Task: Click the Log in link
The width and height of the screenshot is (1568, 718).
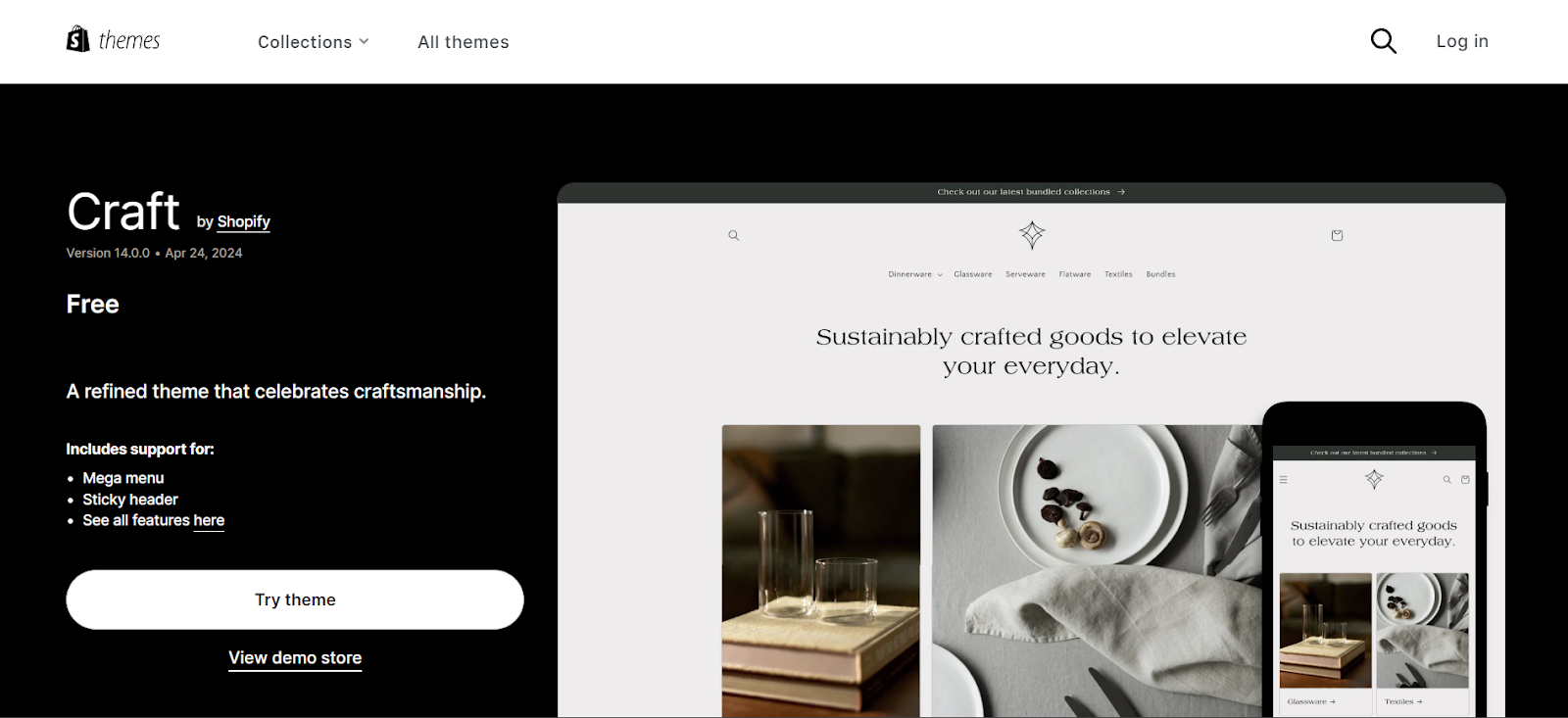Action: [x=1462, y=41]
